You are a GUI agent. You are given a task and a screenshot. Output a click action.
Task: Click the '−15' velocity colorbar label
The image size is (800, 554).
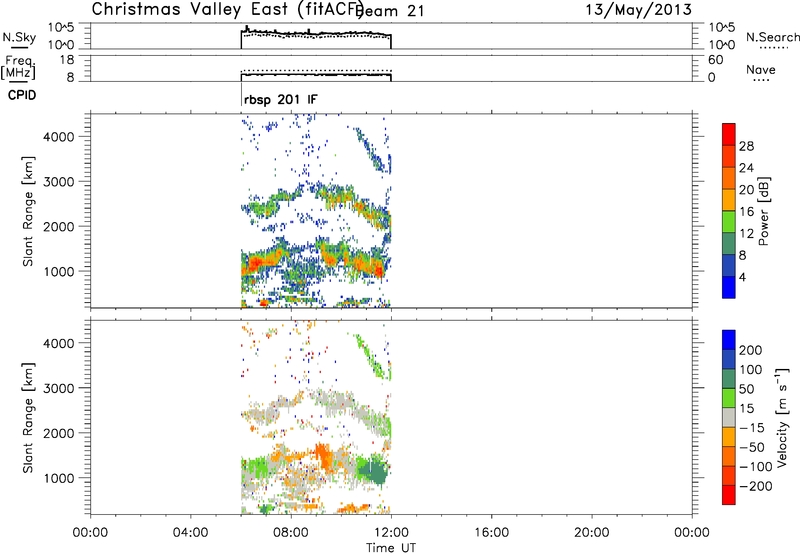click(752, 428)
